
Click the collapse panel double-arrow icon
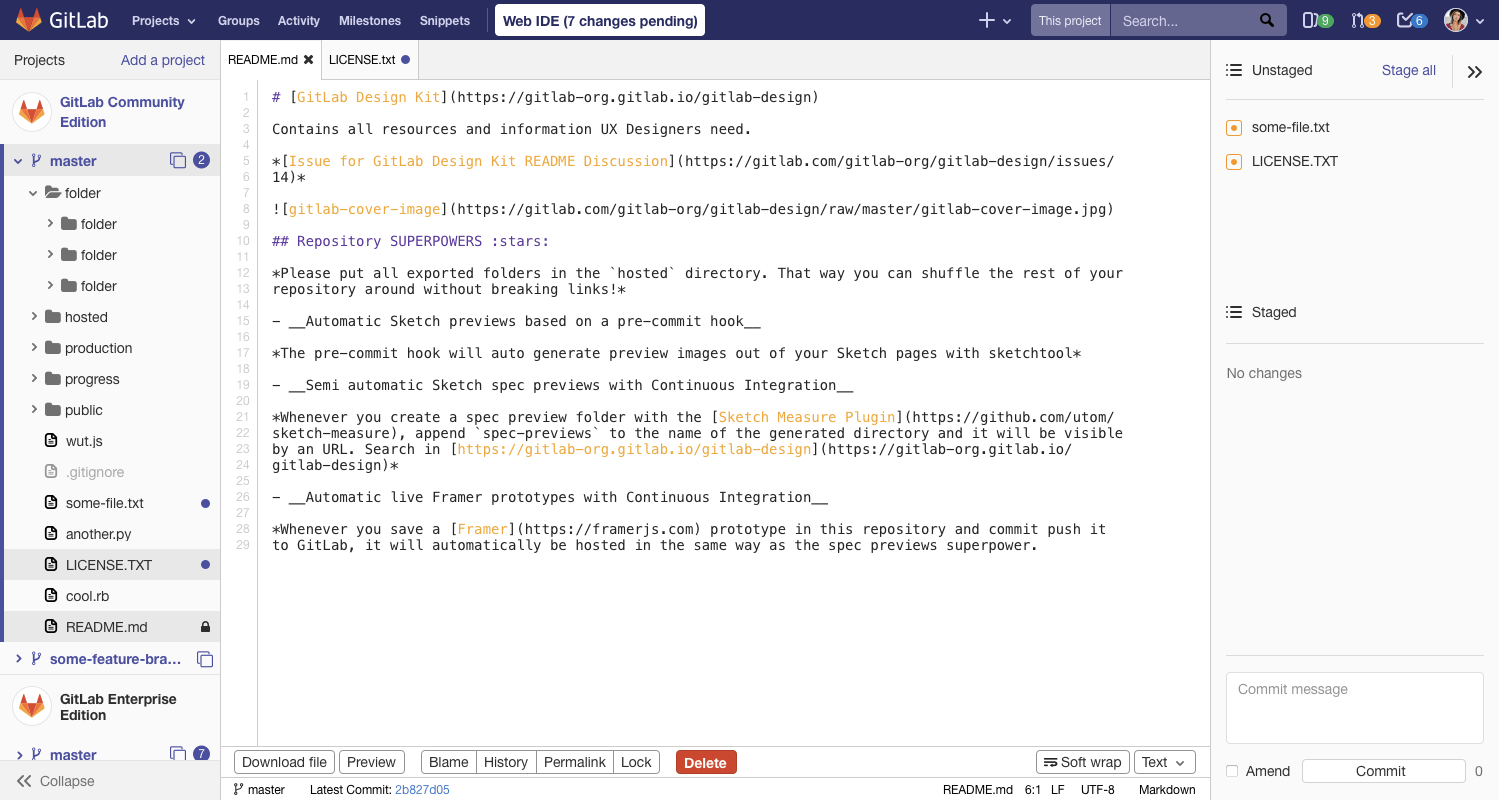point(1474,71)
